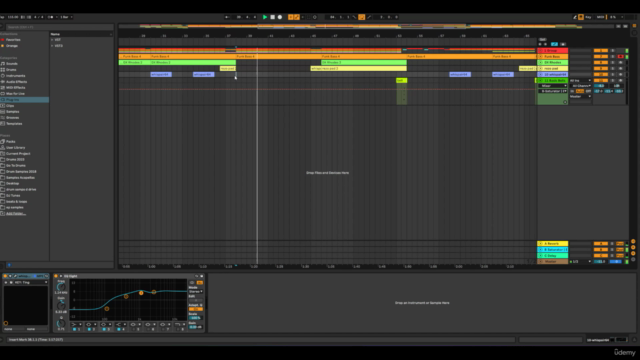Click the browser search field
The width and height of the screenshot is (640, 360).
pyautogui.click(x=59, y=27)
